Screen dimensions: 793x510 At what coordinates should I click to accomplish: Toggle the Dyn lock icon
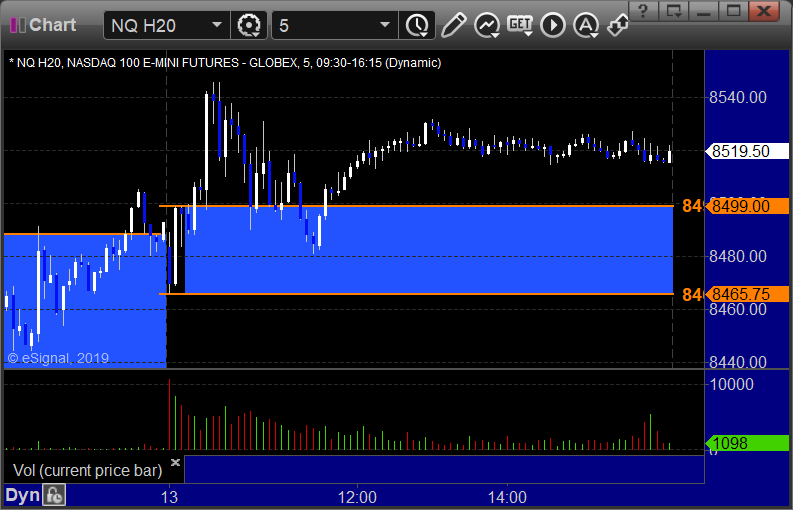[54, 495]
